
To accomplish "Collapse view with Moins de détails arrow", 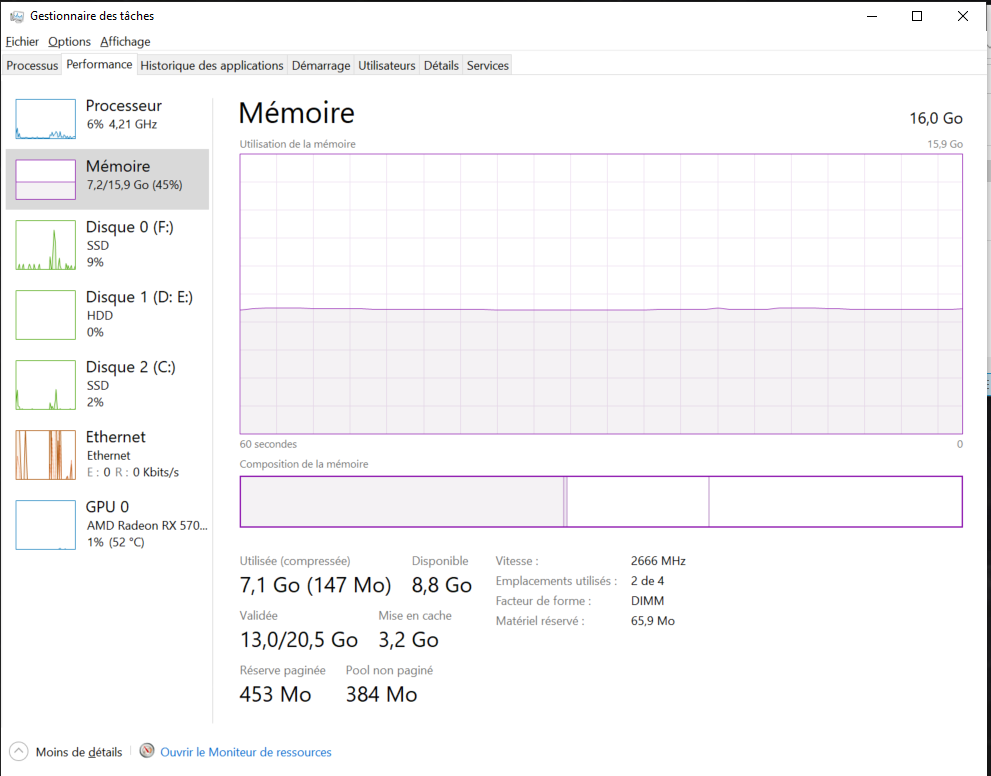I will pos(19,751).
